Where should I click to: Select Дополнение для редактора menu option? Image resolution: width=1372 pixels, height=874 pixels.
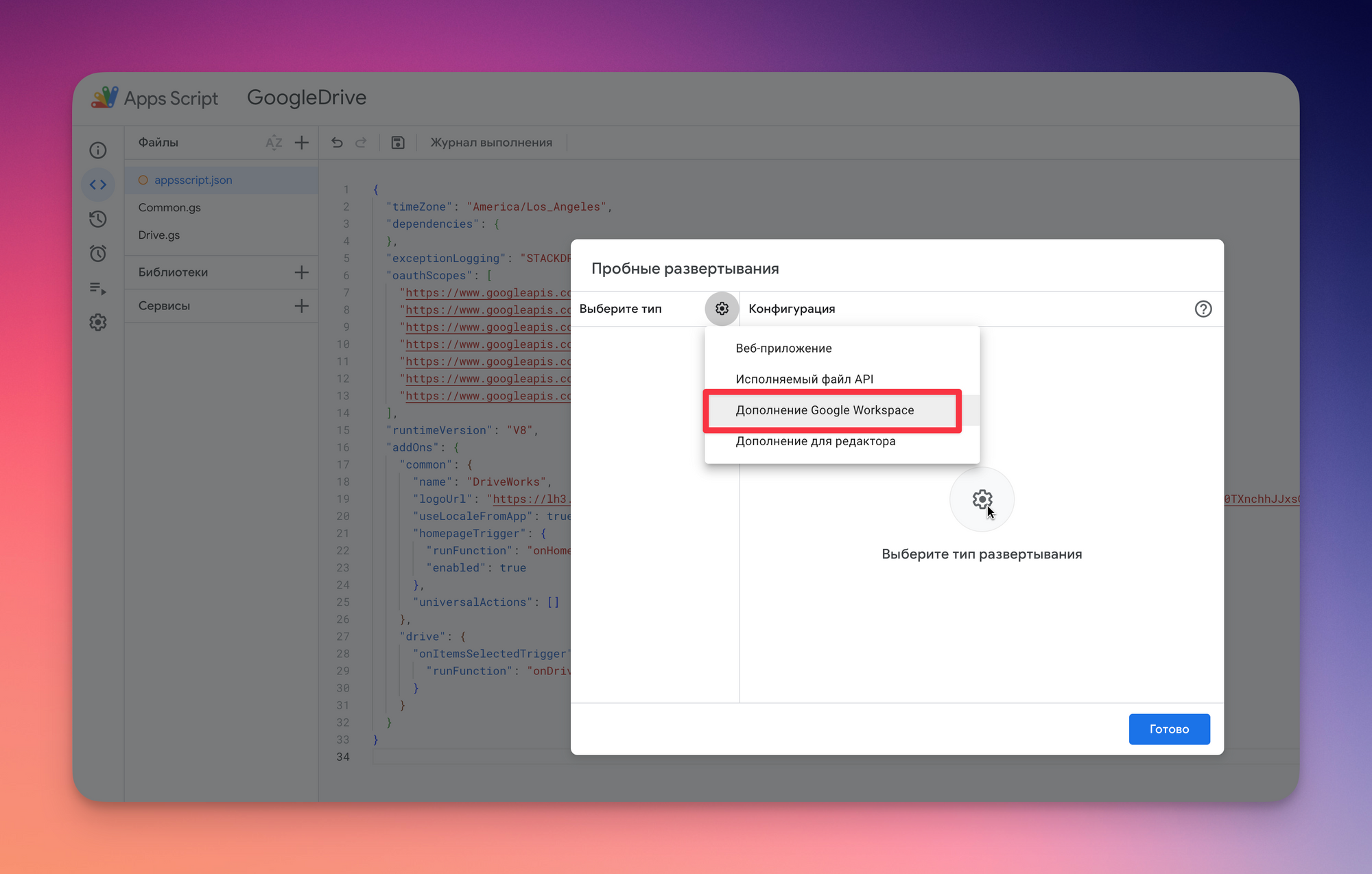[815, 441]
